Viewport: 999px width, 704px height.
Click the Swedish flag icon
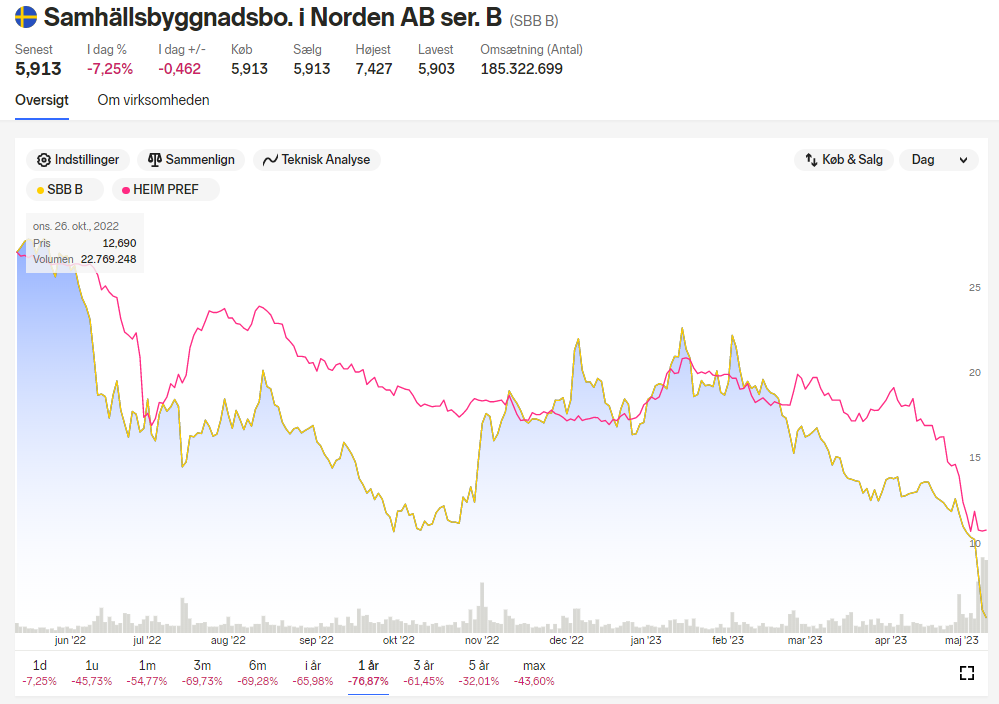click(26, 17)
